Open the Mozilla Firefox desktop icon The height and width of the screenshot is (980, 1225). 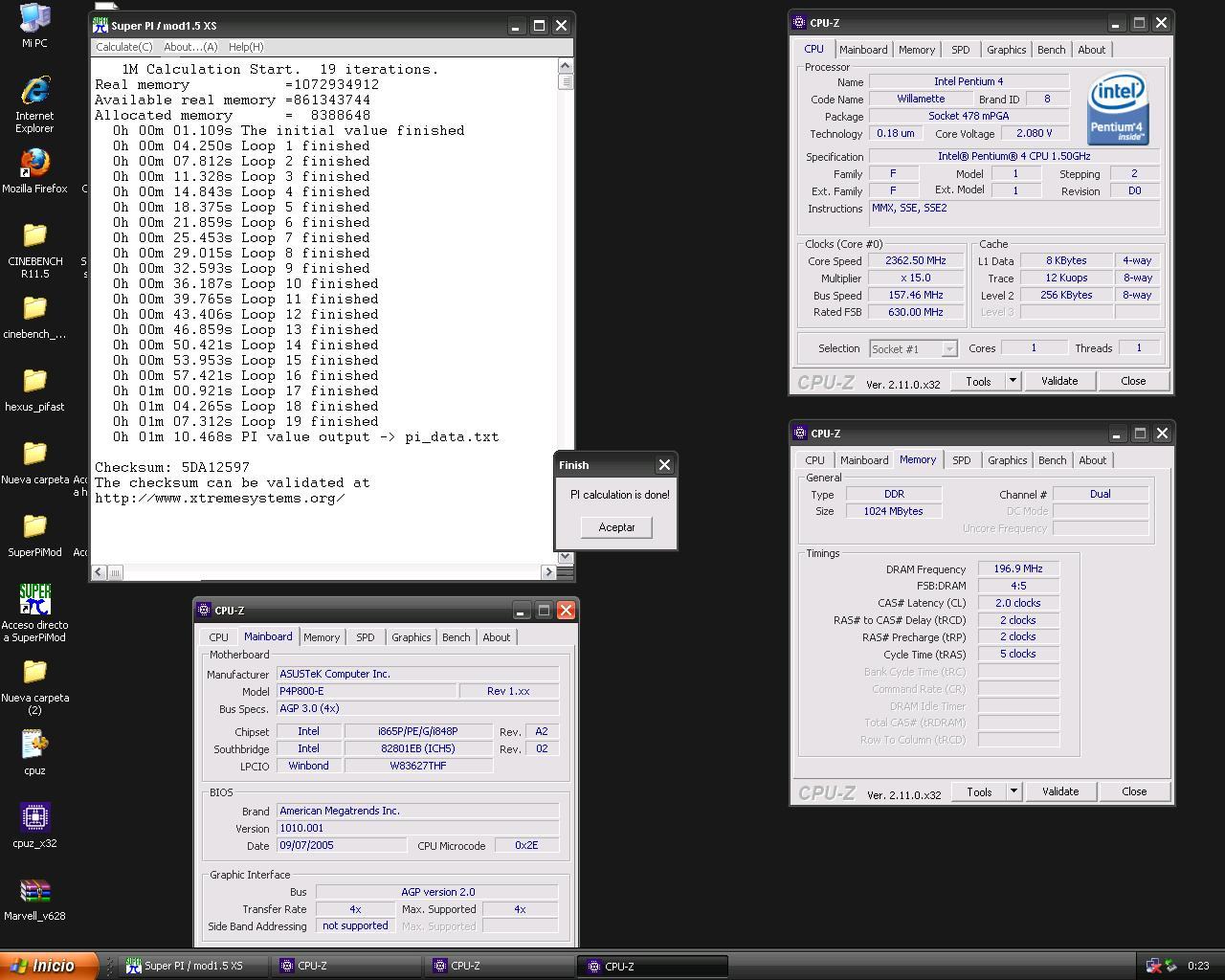point(34,163)
